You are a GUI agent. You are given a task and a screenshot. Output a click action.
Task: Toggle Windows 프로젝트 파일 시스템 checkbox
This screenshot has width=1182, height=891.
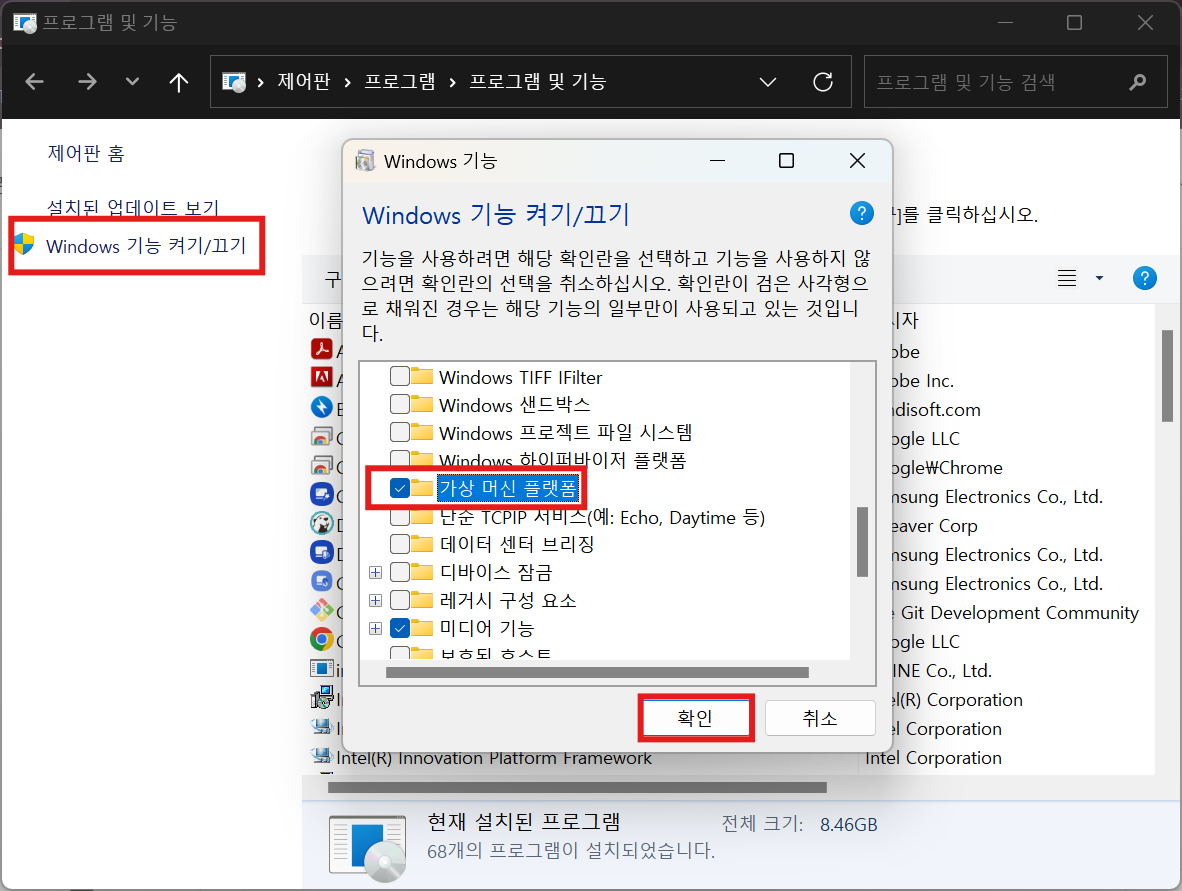(x=400, y=432)
